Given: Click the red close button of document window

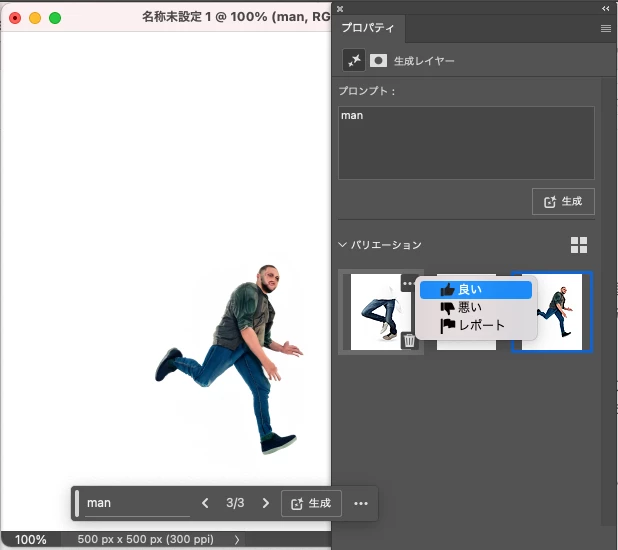Looking at the screenshot, I should pyautogui.click(x=15, y=18).
